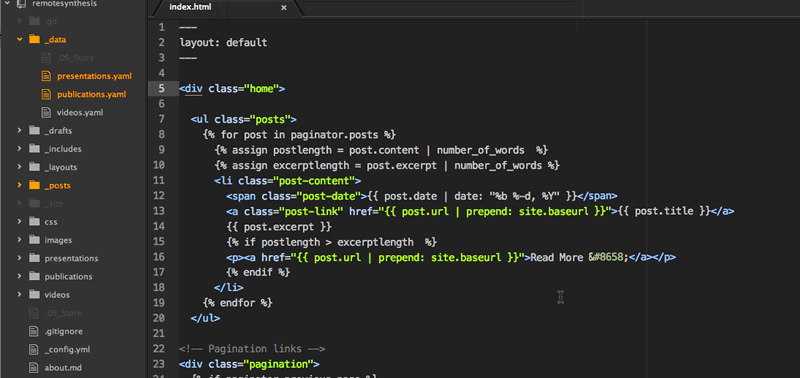Expand the css folder arrow
Image resolution: width=800 pixels, height=378 pixels.
[19, 221]
